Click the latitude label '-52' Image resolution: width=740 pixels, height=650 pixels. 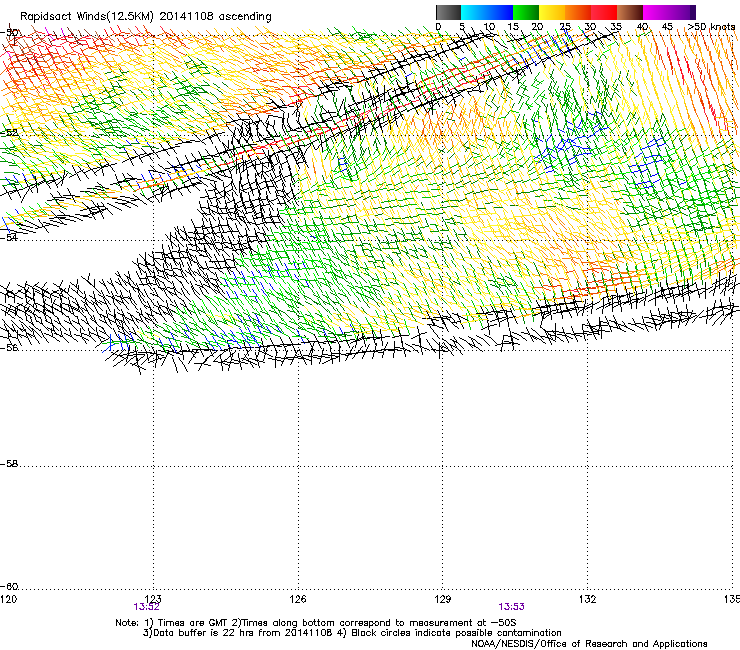tap(9, 133)
